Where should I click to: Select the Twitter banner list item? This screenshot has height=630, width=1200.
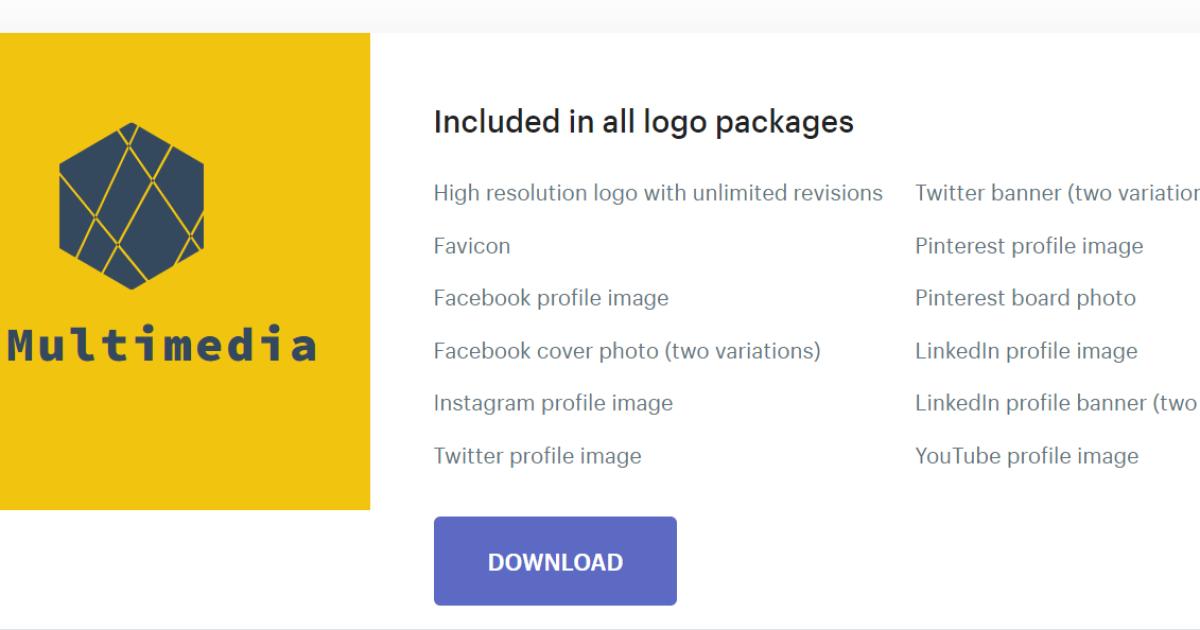[x=1056, y=193]
